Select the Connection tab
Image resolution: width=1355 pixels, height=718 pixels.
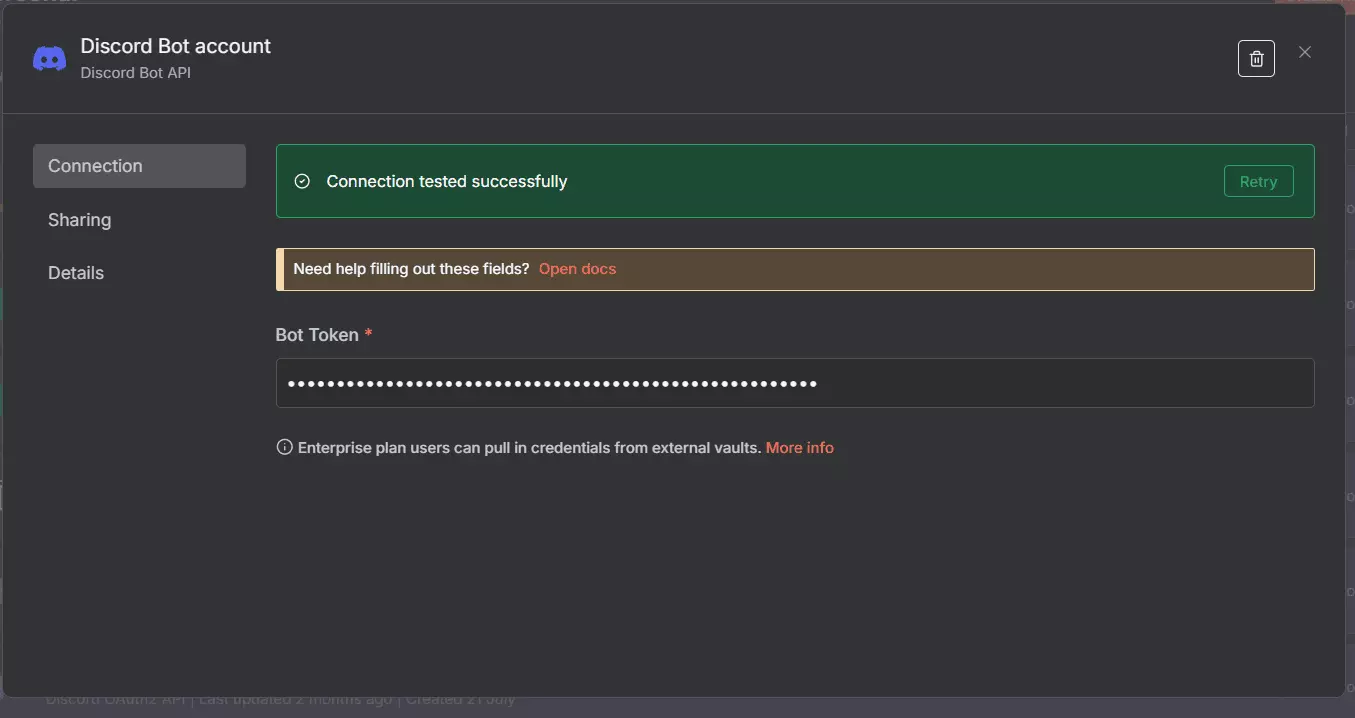[139, 166]
